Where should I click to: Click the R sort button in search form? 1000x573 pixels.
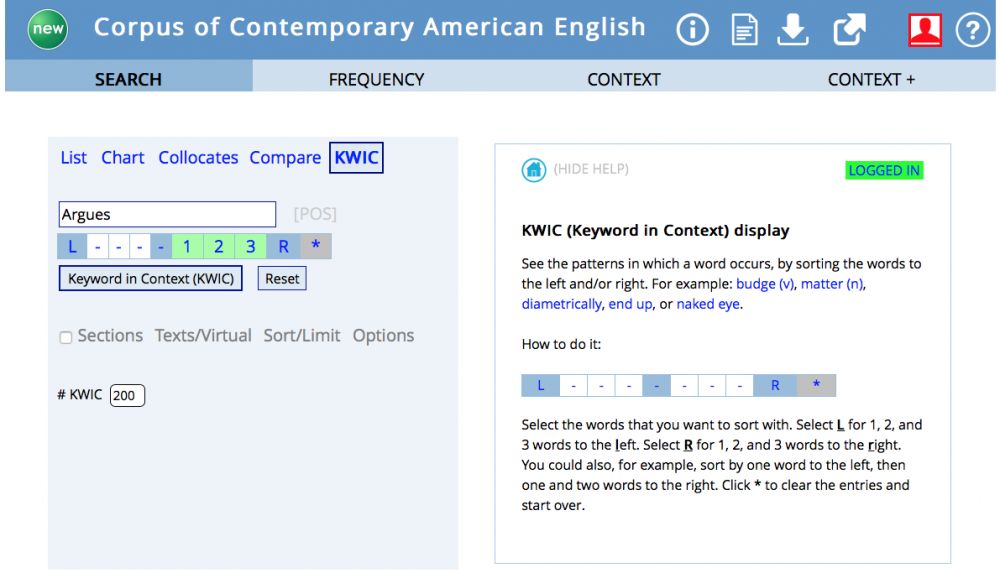[x=283, y=246]
